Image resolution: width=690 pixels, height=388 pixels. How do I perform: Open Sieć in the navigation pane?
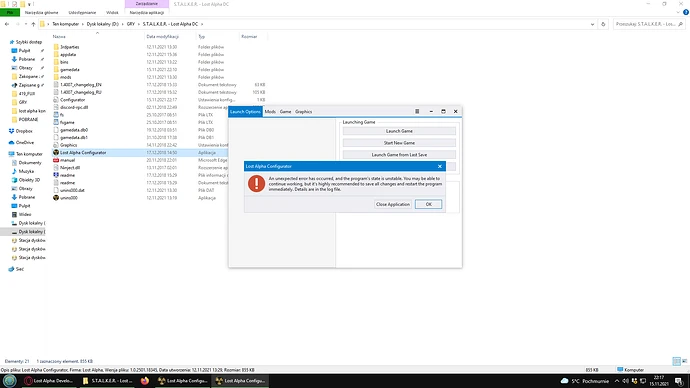[20, 269]
